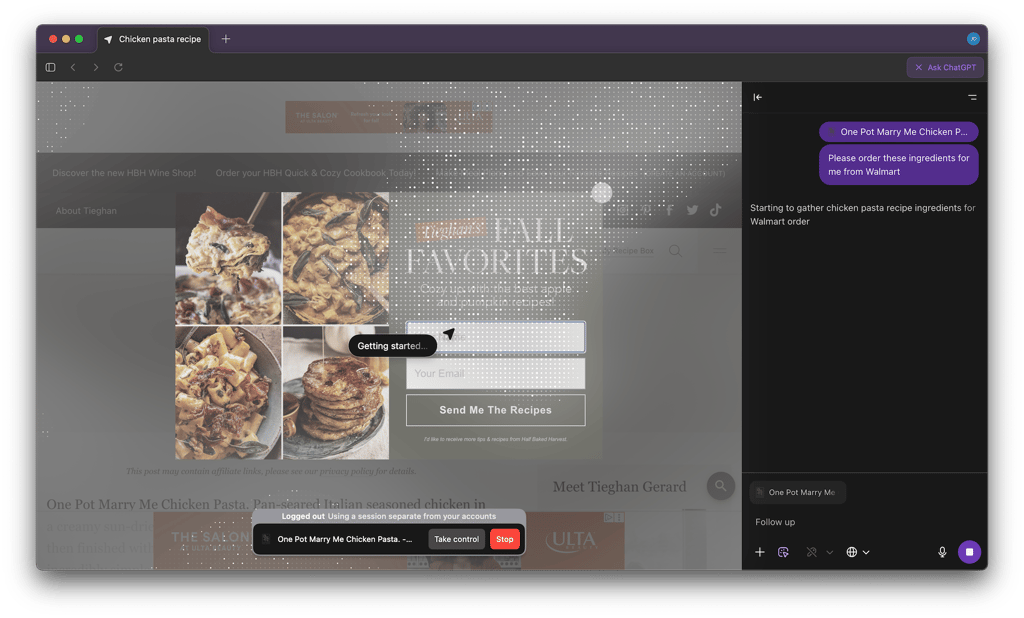Image resolution: width=1024 pixels, height=618 pixels.
Task: Go back using the back arrow
Action: click(x=73, y=67)
